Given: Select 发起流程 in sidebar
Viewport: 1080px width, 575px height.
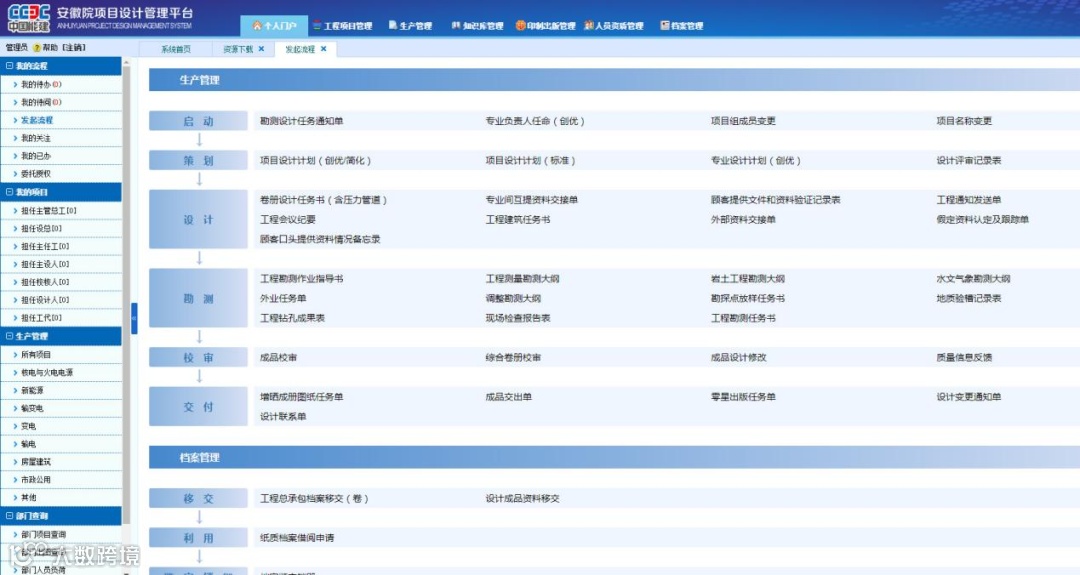Looking at the screenshot, I should (61, 120).
